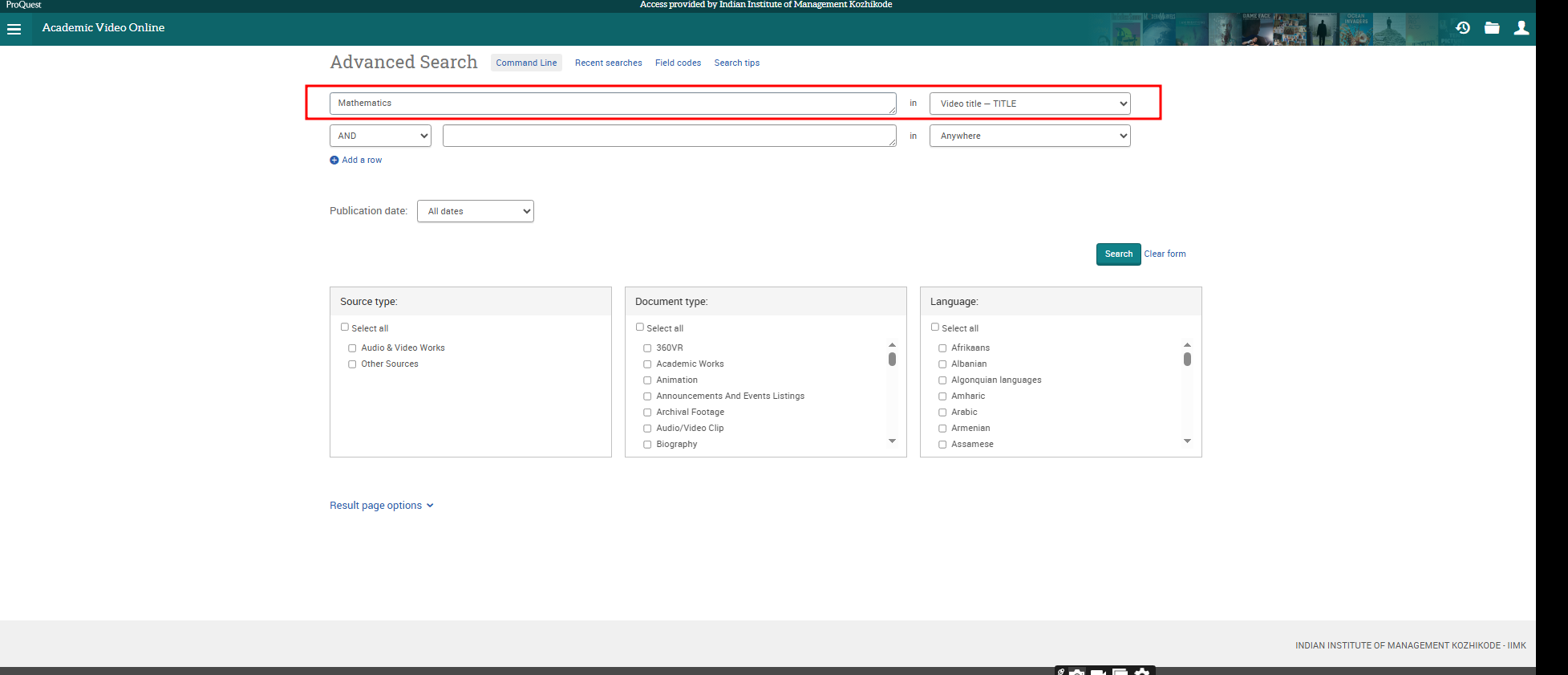Click the gear icon in bottom toolbar
The width and height of the screenshot is (1568, 675).
click(1142, 672)
